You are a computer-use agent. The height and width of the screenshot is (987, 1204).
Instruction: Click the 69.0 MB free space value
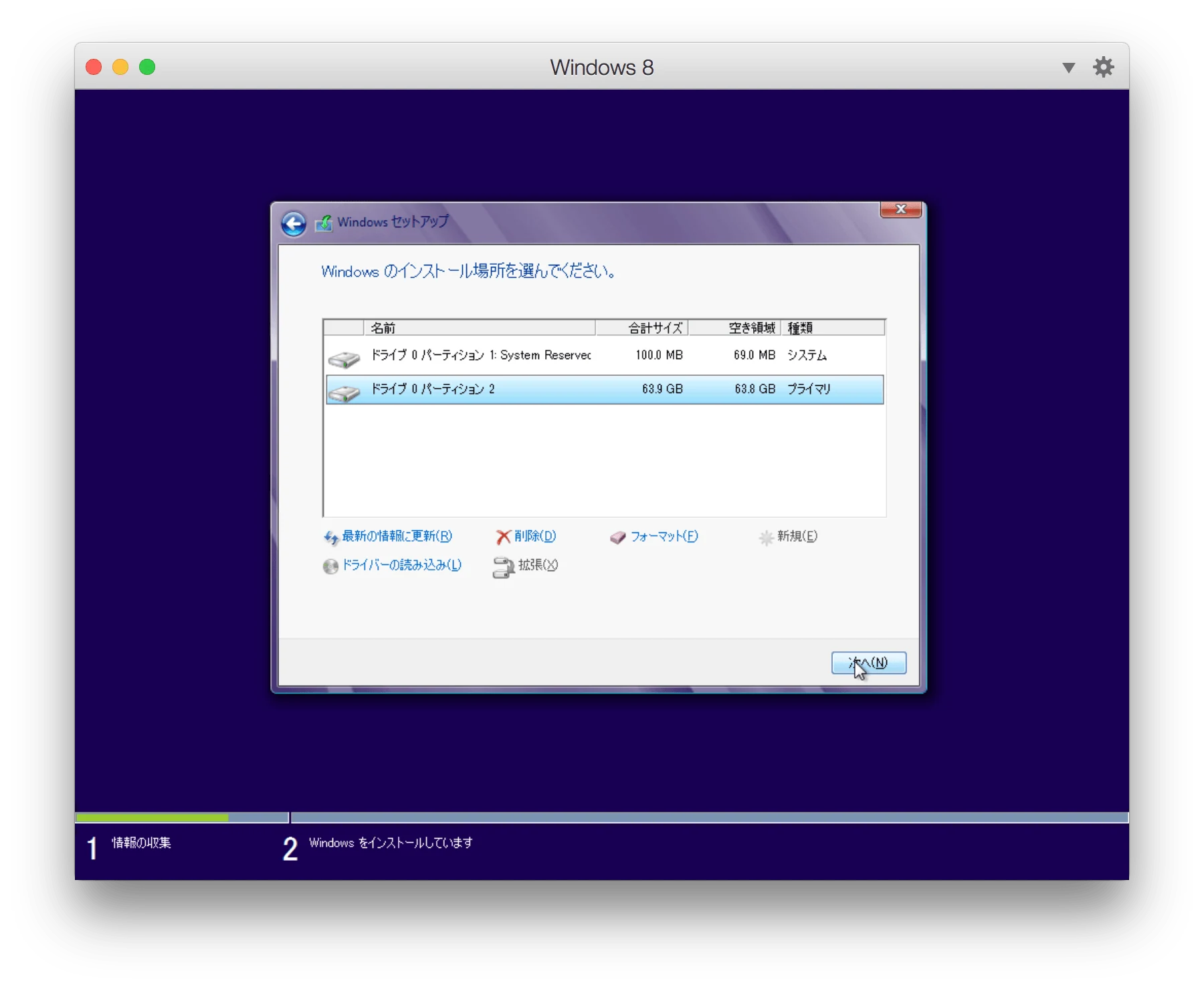point(755,355)
